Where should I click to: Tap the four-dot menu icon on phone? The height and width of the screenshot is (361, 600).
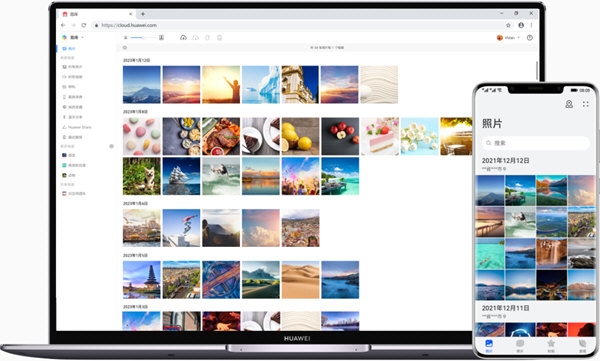pos(585,104)
